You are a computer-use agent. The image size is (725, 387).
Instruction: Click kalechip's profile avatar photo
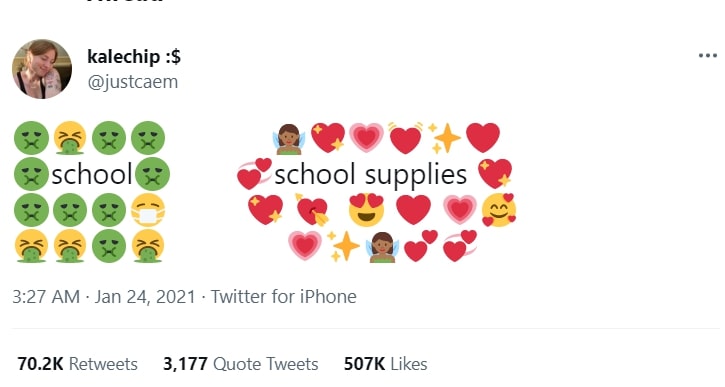[42, 69]
